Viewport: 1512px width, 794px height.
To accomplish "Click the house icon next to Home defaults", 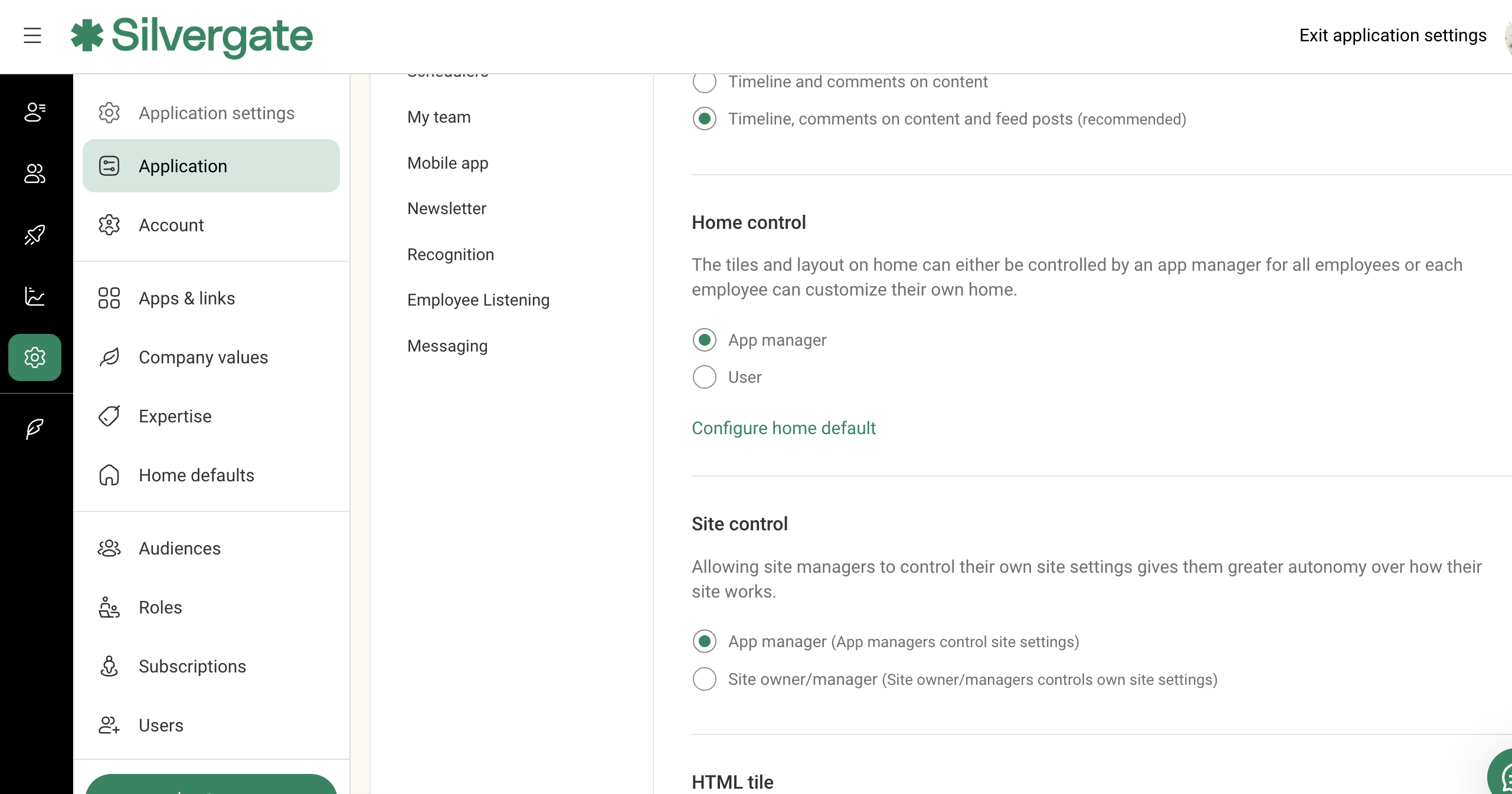I will (109, 475).
